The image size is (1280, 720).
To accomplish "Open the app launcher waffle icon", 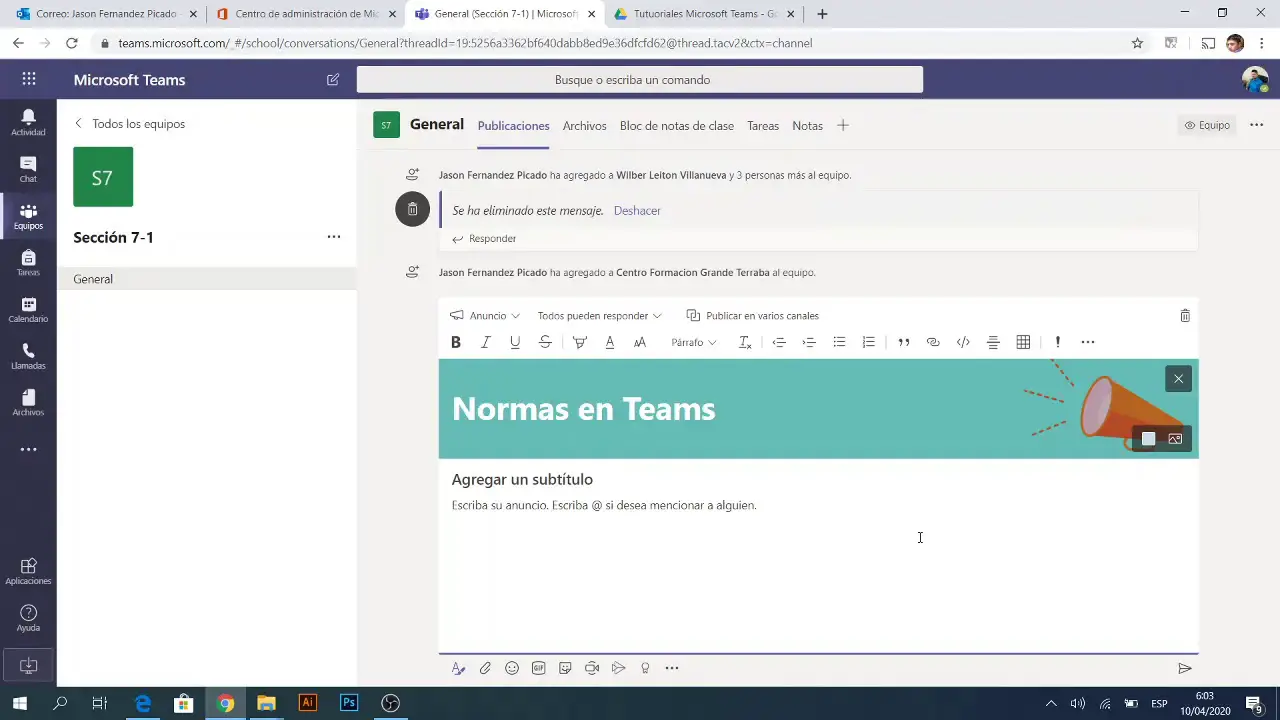I will pos(28,80).
